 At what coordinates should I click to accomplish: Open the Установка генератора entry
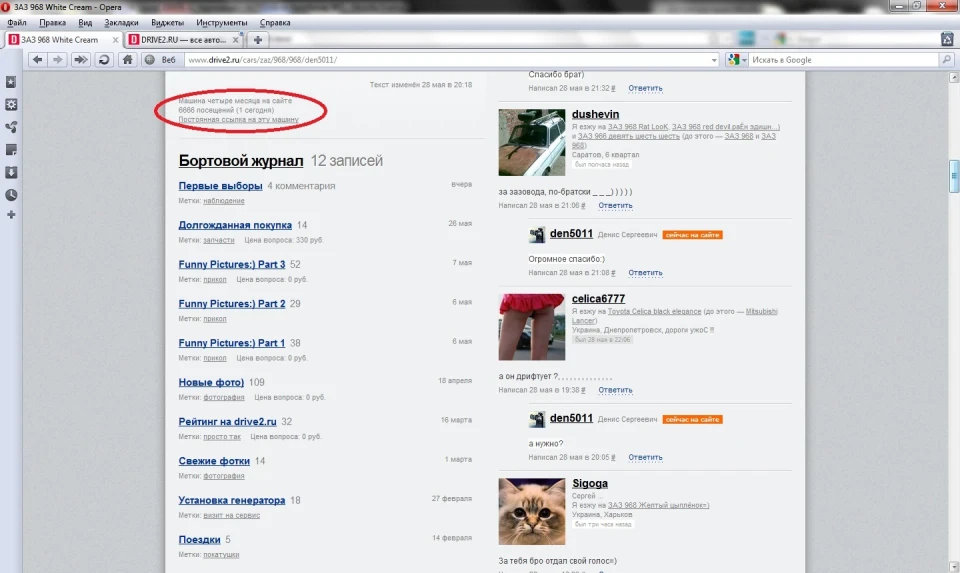coord(232,500)
